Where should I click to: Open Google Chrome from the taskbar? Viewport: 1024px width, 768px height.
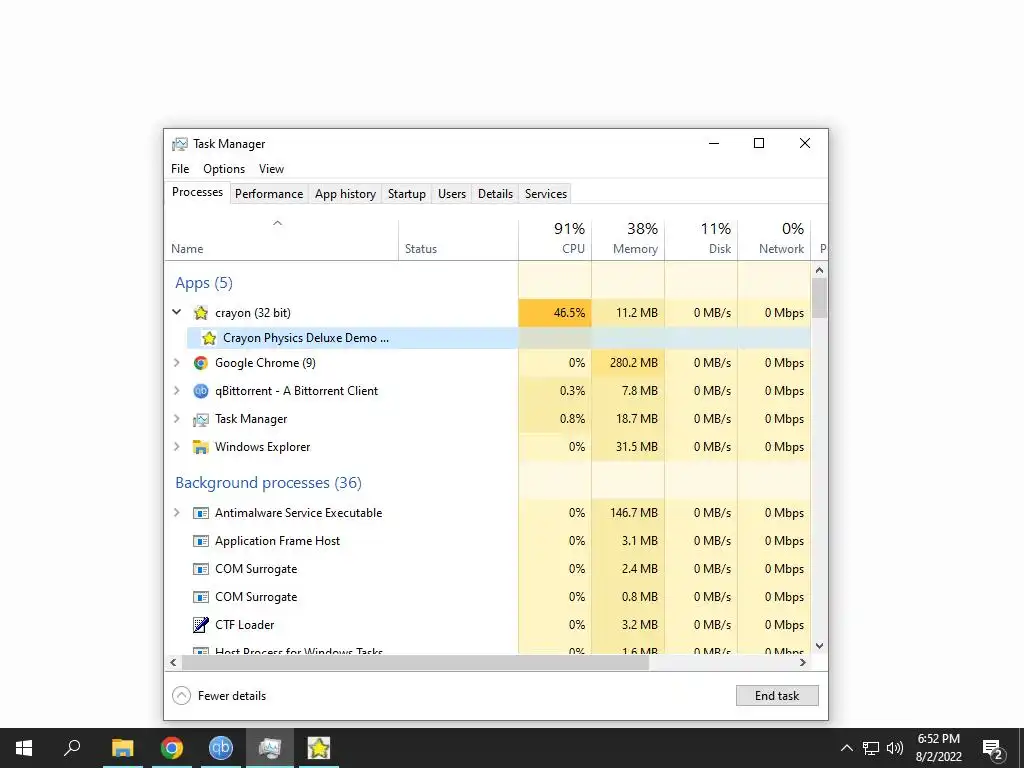(x=172, y=748)
